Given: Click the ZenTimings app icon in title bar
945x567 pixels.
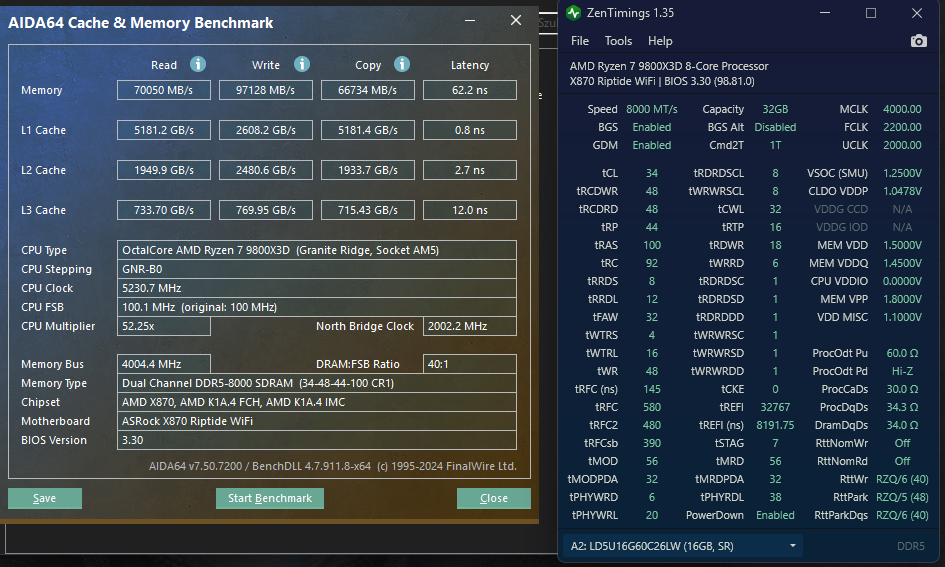Looking at the screenshot, I should click(573, 13).
